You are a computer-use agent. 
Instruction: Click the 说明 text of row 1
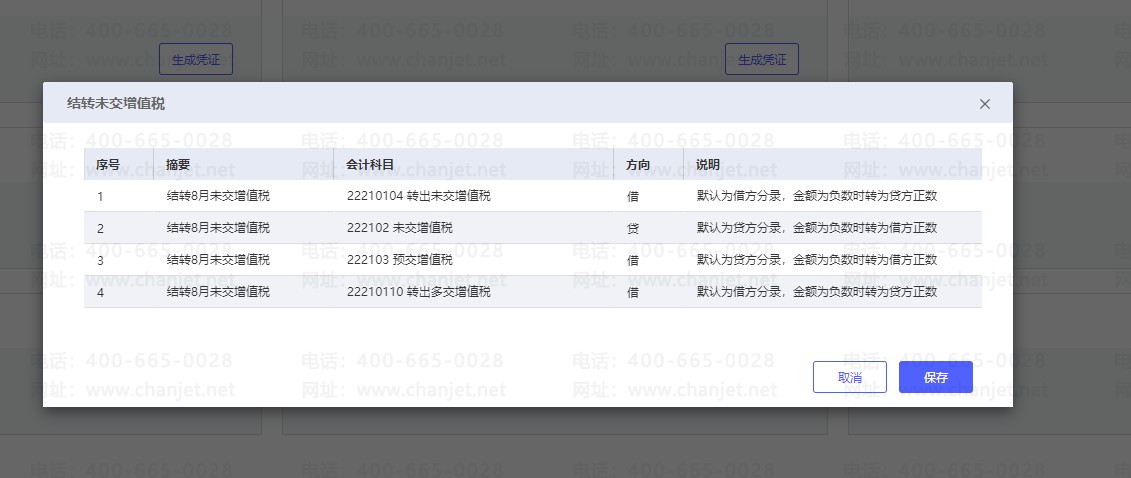pos(817,195)
